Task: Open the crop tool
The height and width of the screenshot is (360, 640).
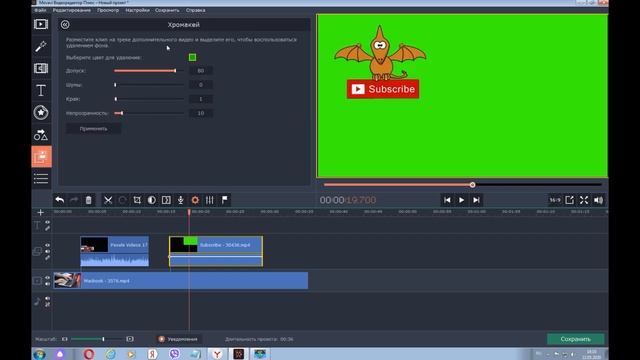Action: (x=137, y=200)
